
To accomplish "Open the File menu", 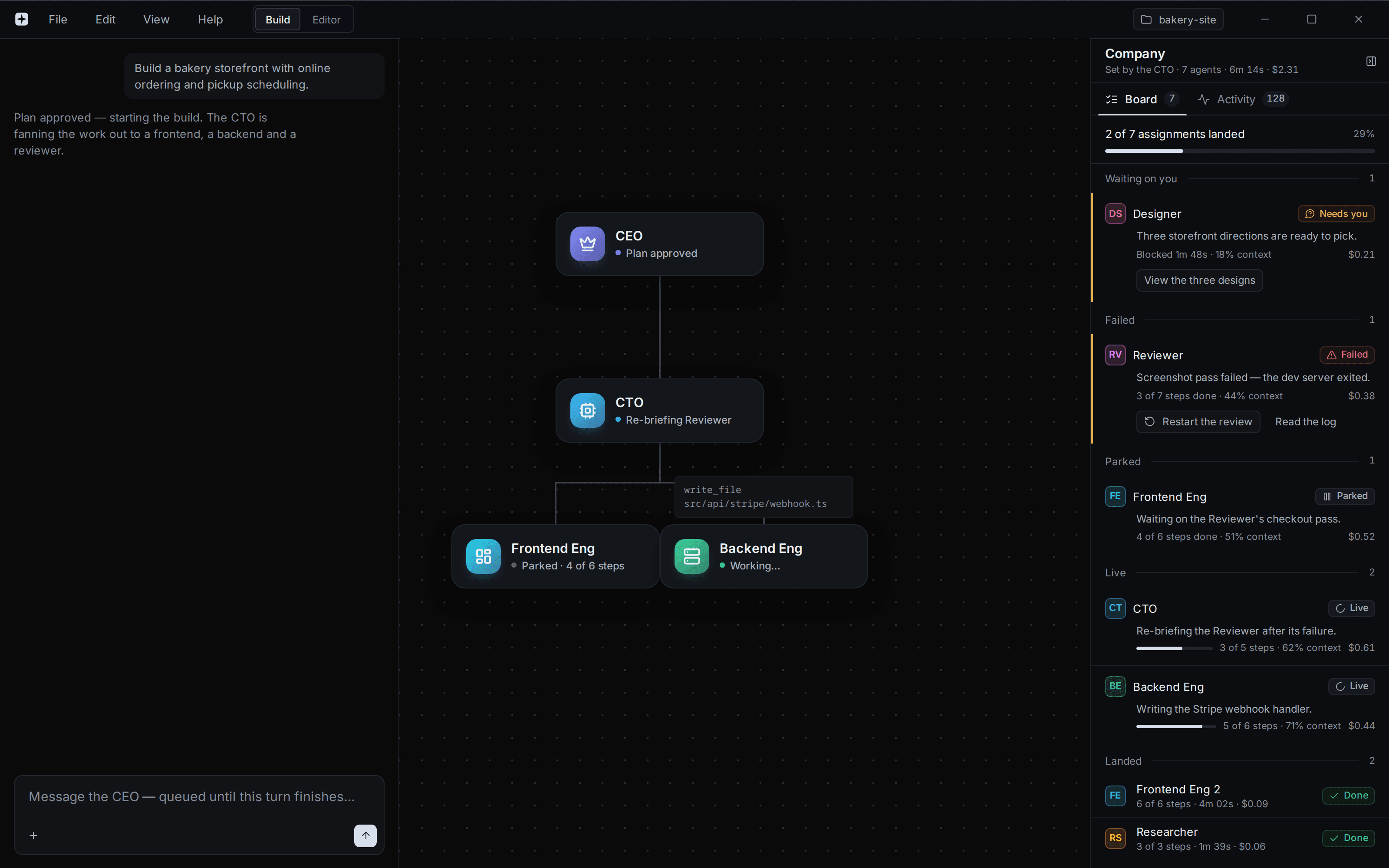I will pyautogui.click(x=58, y=20).
